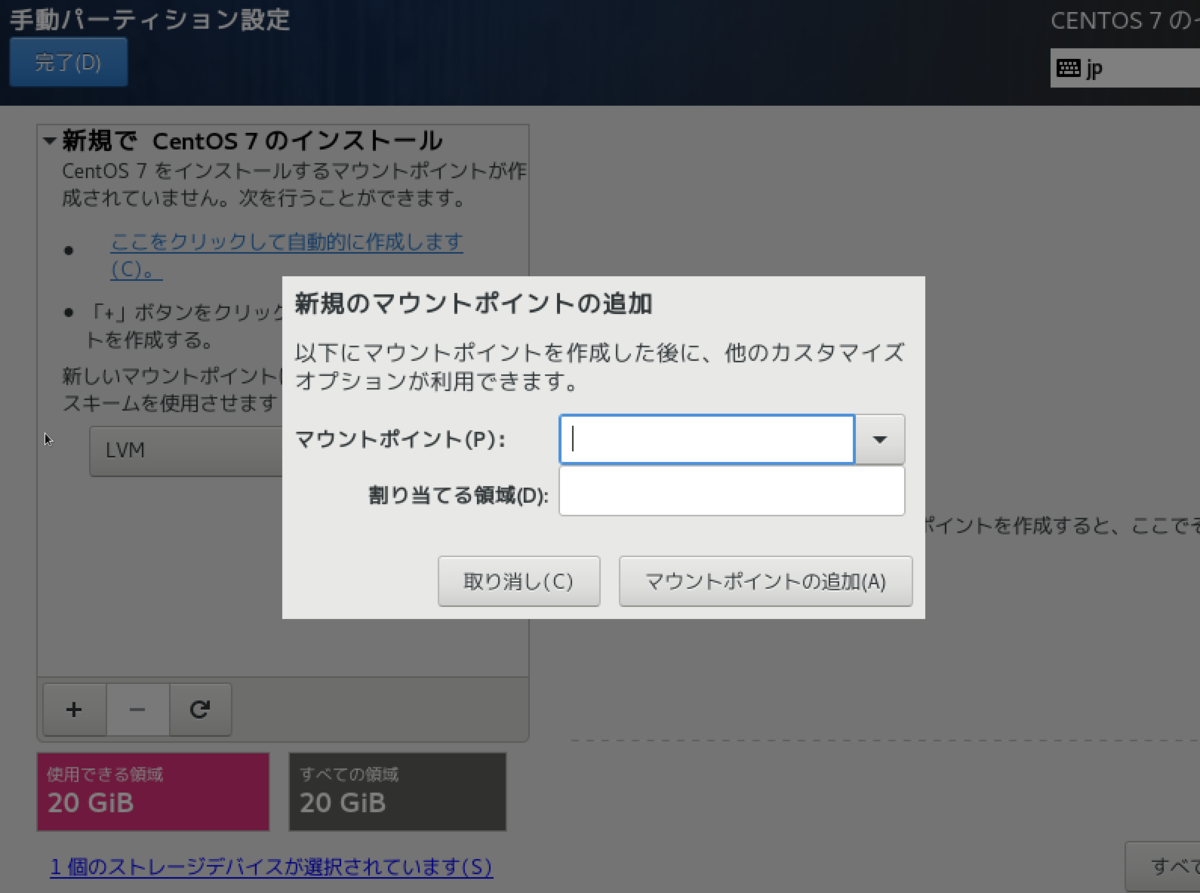Image resolution: width=1200 pixels, height=893 pixels.
Task: Click the すべての領域 20 GiB indicator
Action: tap(397, 791)
